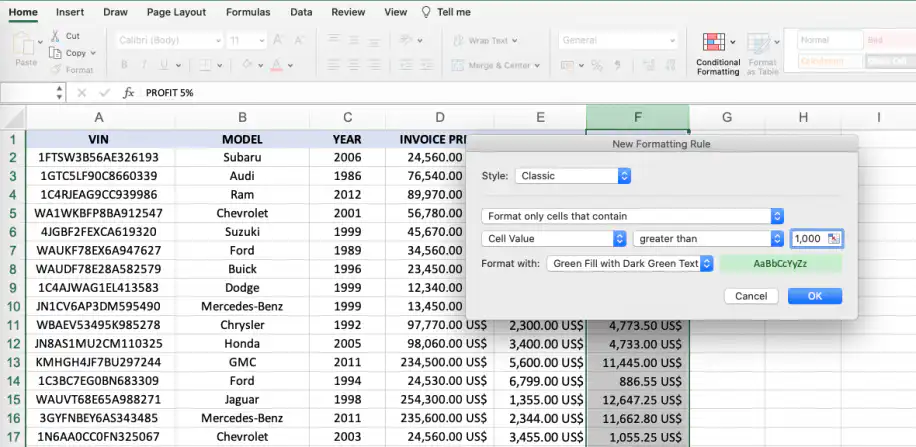Viewport: 916px width, 447px height.
Task: Click the red font color icon
Action: click(277, 65)
